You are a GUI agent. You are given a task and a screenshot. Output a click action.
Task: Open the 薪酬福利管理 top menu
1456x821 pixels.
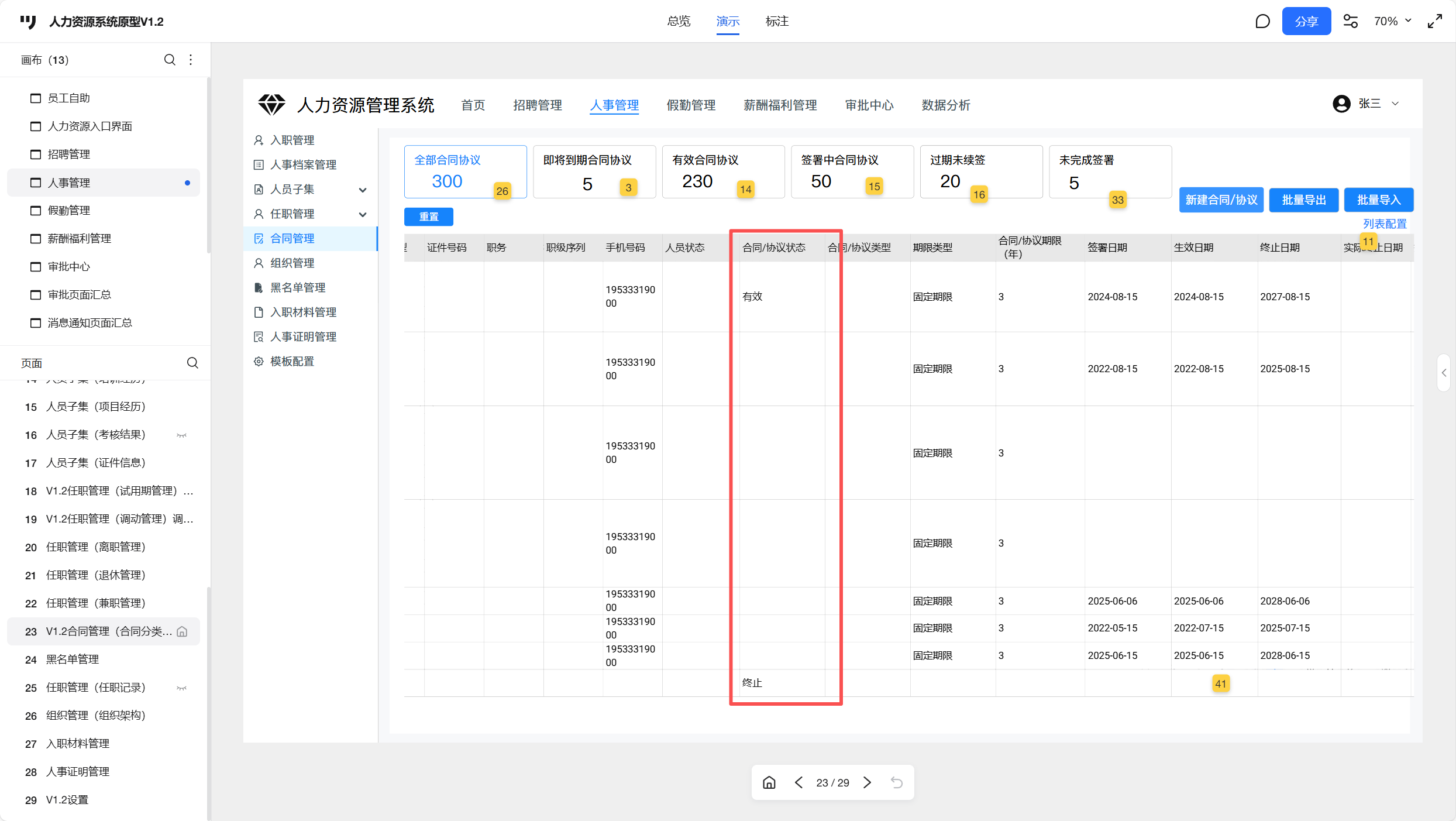click(x=780, y=105)
